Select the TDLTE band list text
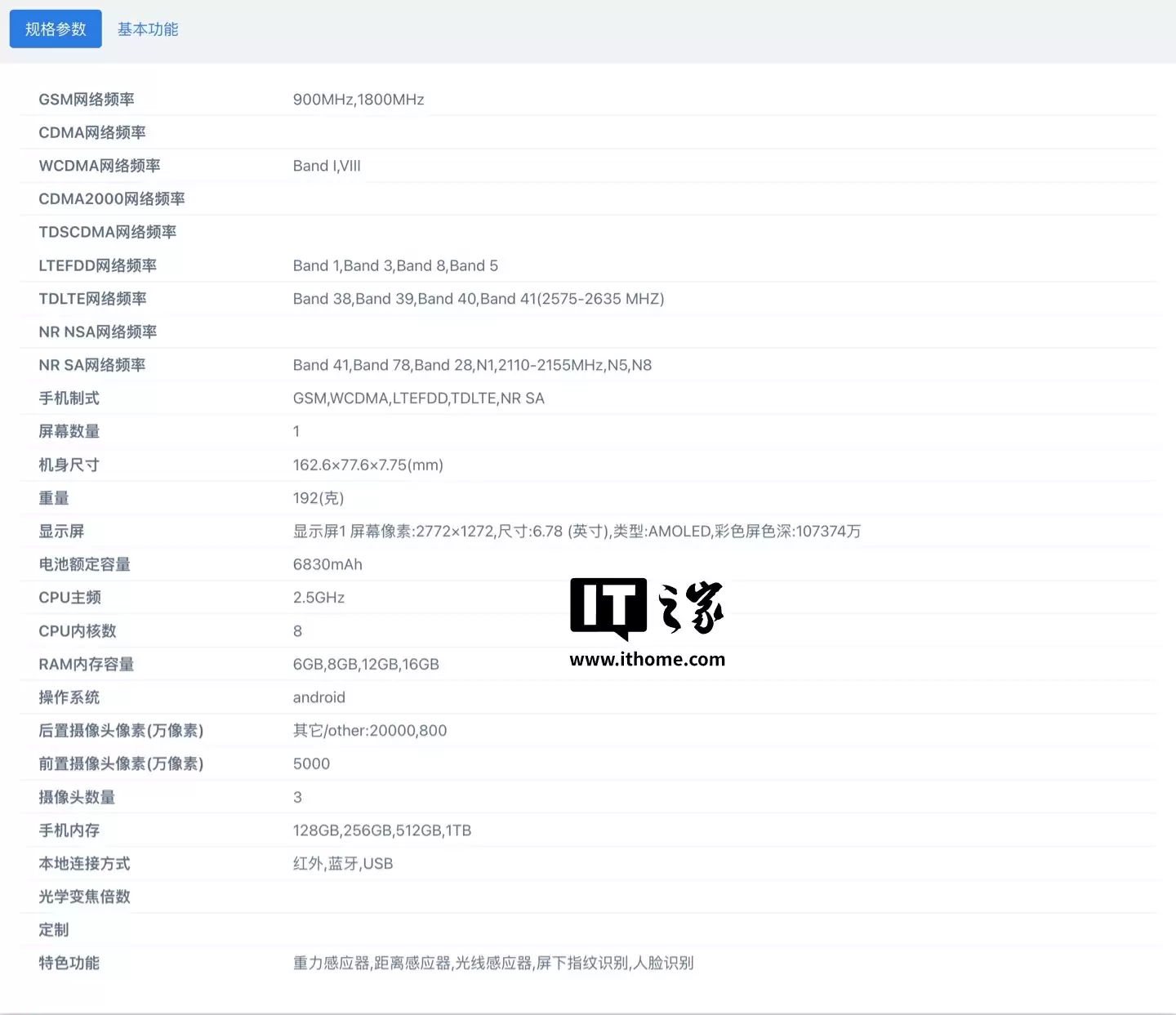Viewport: 1176px width, 1015px height. pyautogui.click(x=479, y=298)
